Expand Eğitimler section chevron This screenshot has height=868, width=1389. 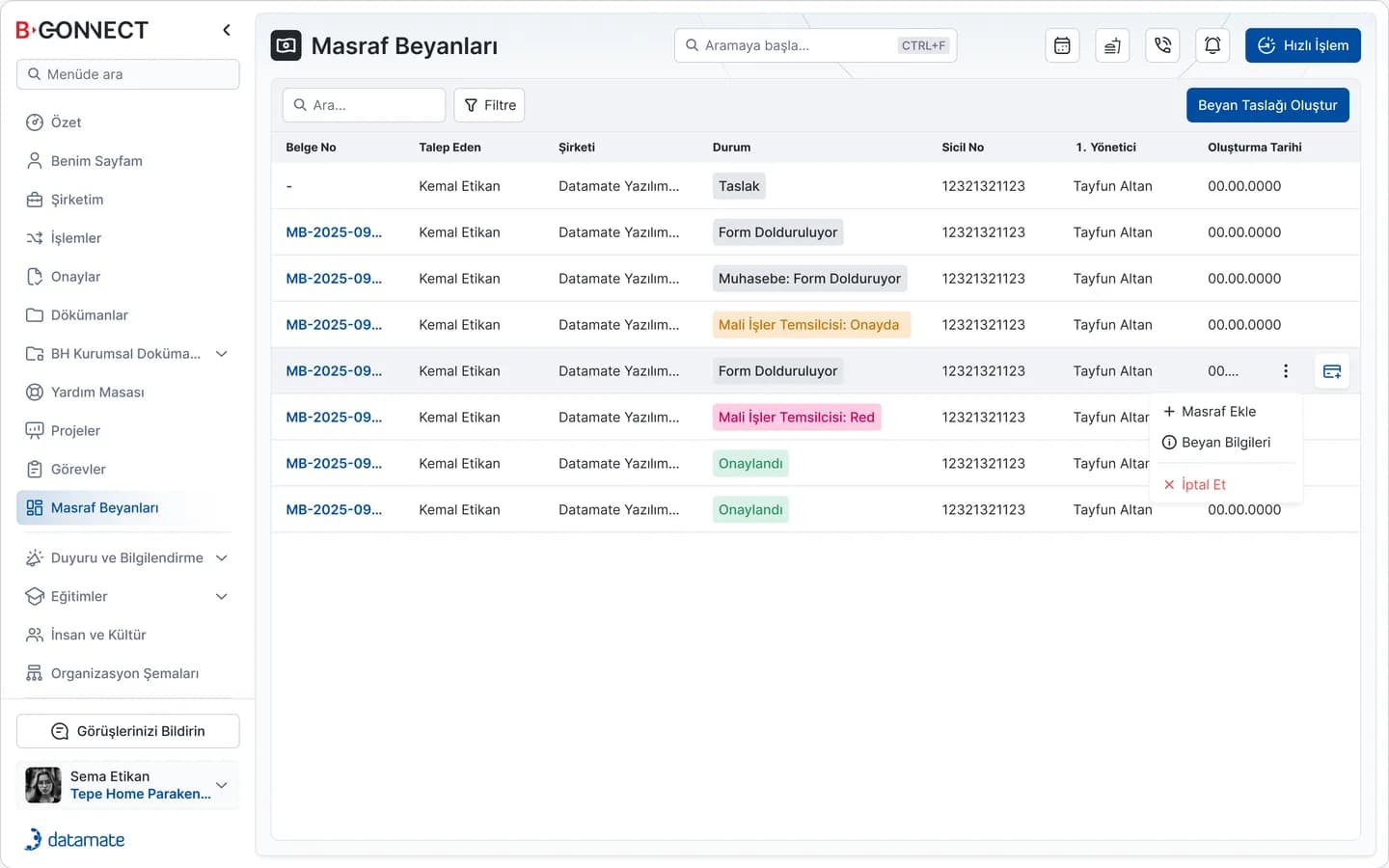click(222, 597)
